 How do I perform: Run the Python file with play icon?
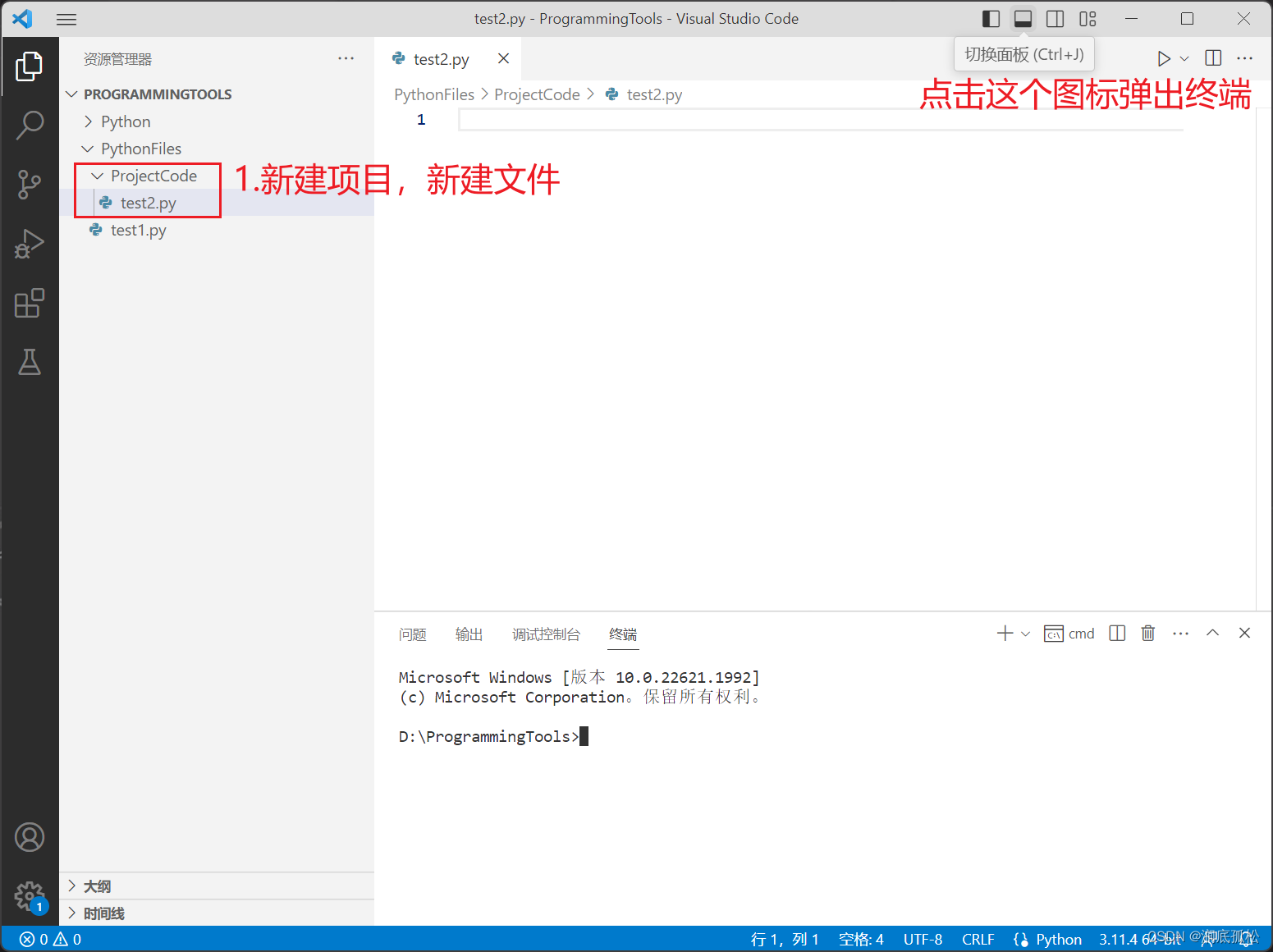[x=1163, y=58]
